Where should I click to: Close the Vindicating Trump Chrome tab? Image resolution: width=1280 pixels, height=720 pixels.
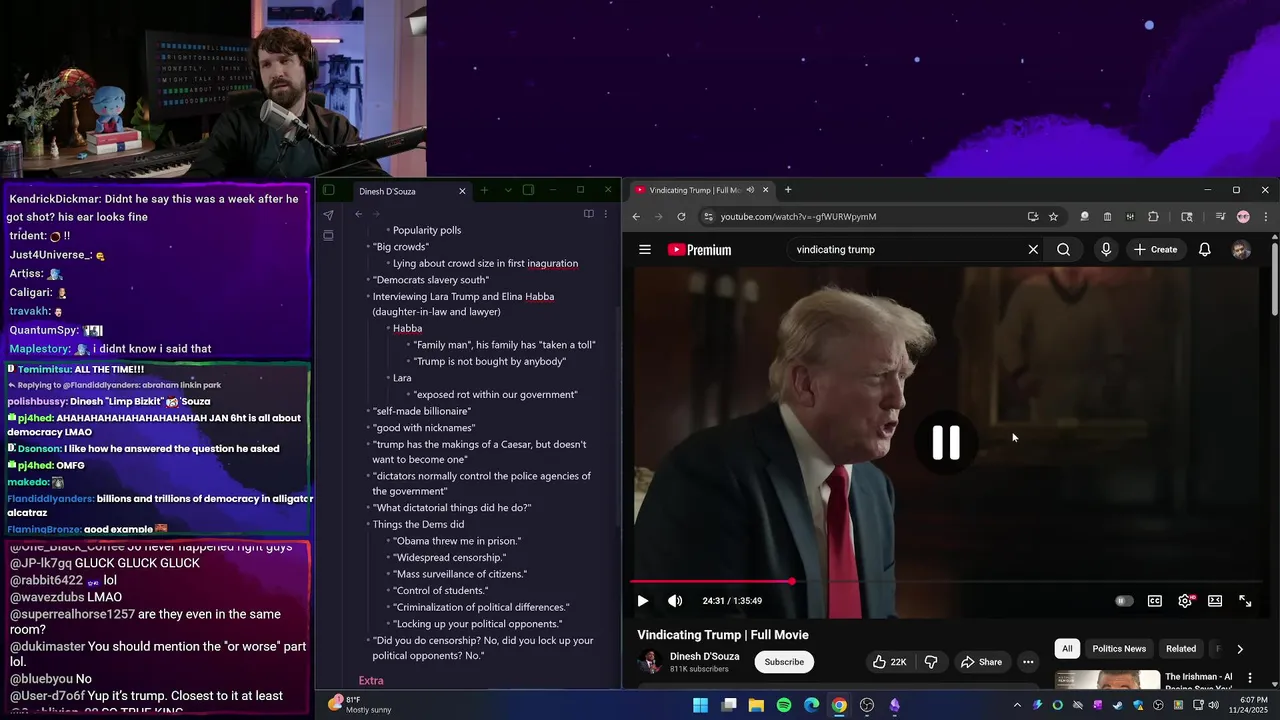coord(766,190)
